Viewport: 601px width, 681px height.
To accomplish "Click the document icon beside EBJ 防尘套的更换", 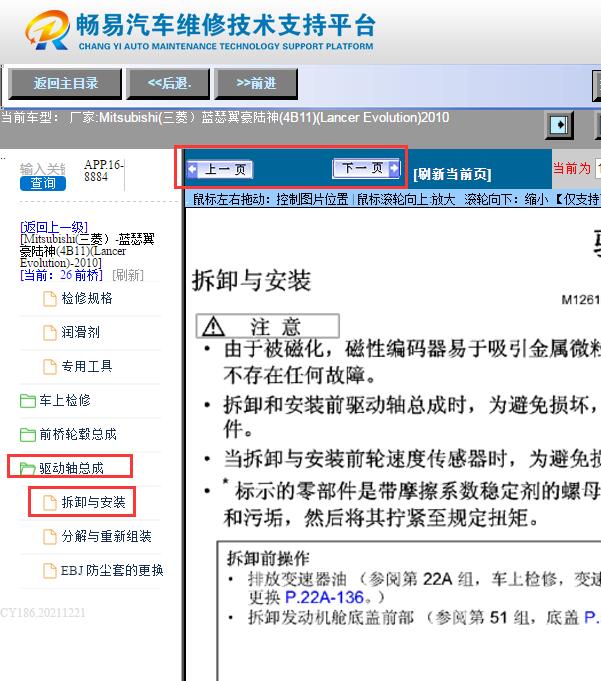I will click(50, 570).
